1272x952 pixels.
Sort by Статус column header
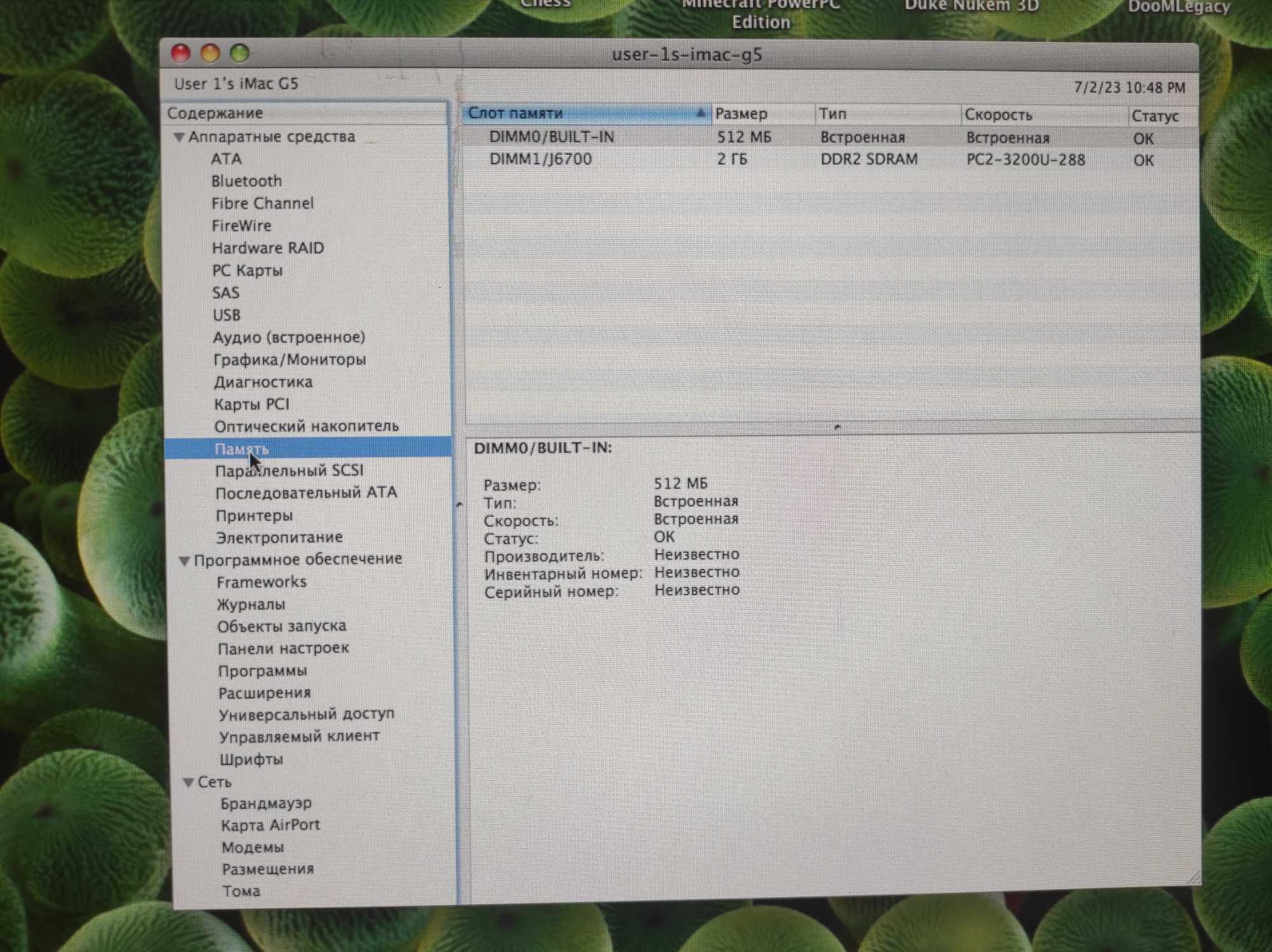(x=1163, y=116)
